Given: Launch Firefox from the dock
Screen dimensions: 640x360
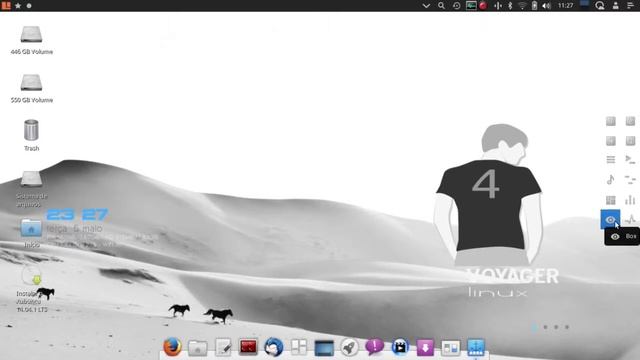Looking at the screenshot, I should click(x=172, y=347).
